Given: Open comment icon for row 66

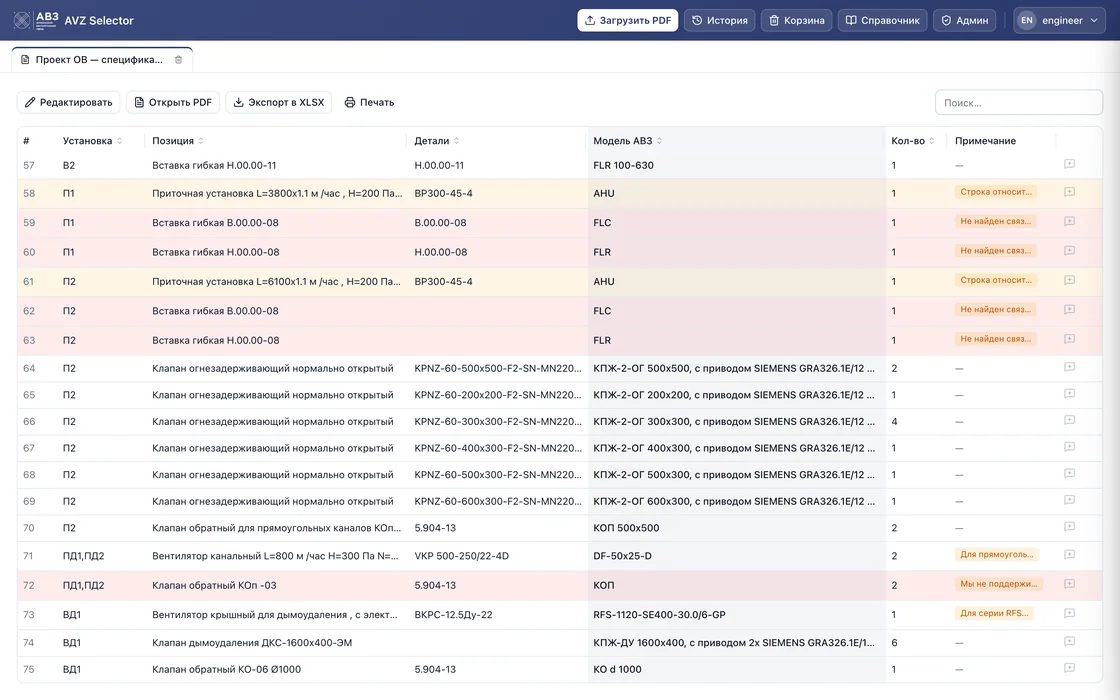Looking at the screenshot, I should coord(1069,421).
